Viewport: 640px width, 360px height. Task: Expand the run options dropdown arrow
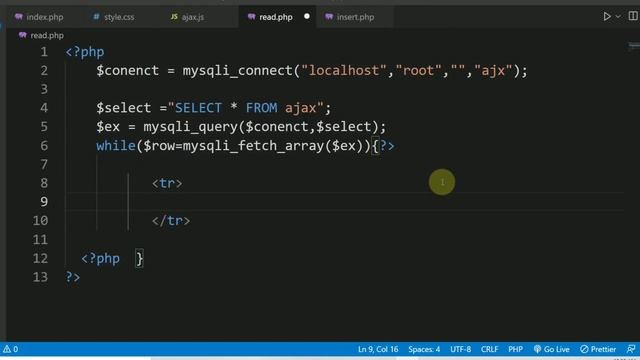pyautogui.click(x=618, y=16)
